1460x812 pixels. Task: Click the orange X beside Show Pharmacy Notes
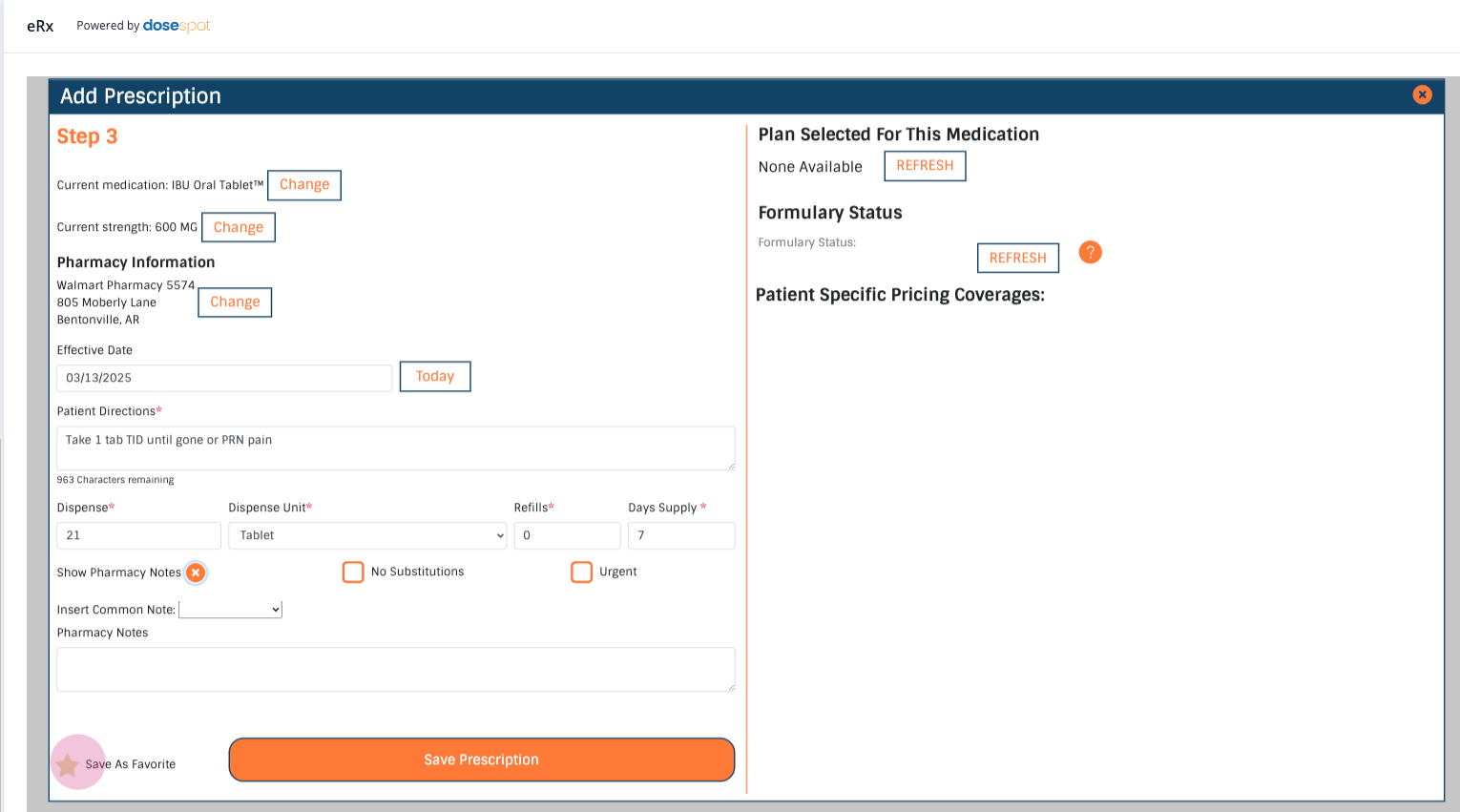(x=196, y=573)
